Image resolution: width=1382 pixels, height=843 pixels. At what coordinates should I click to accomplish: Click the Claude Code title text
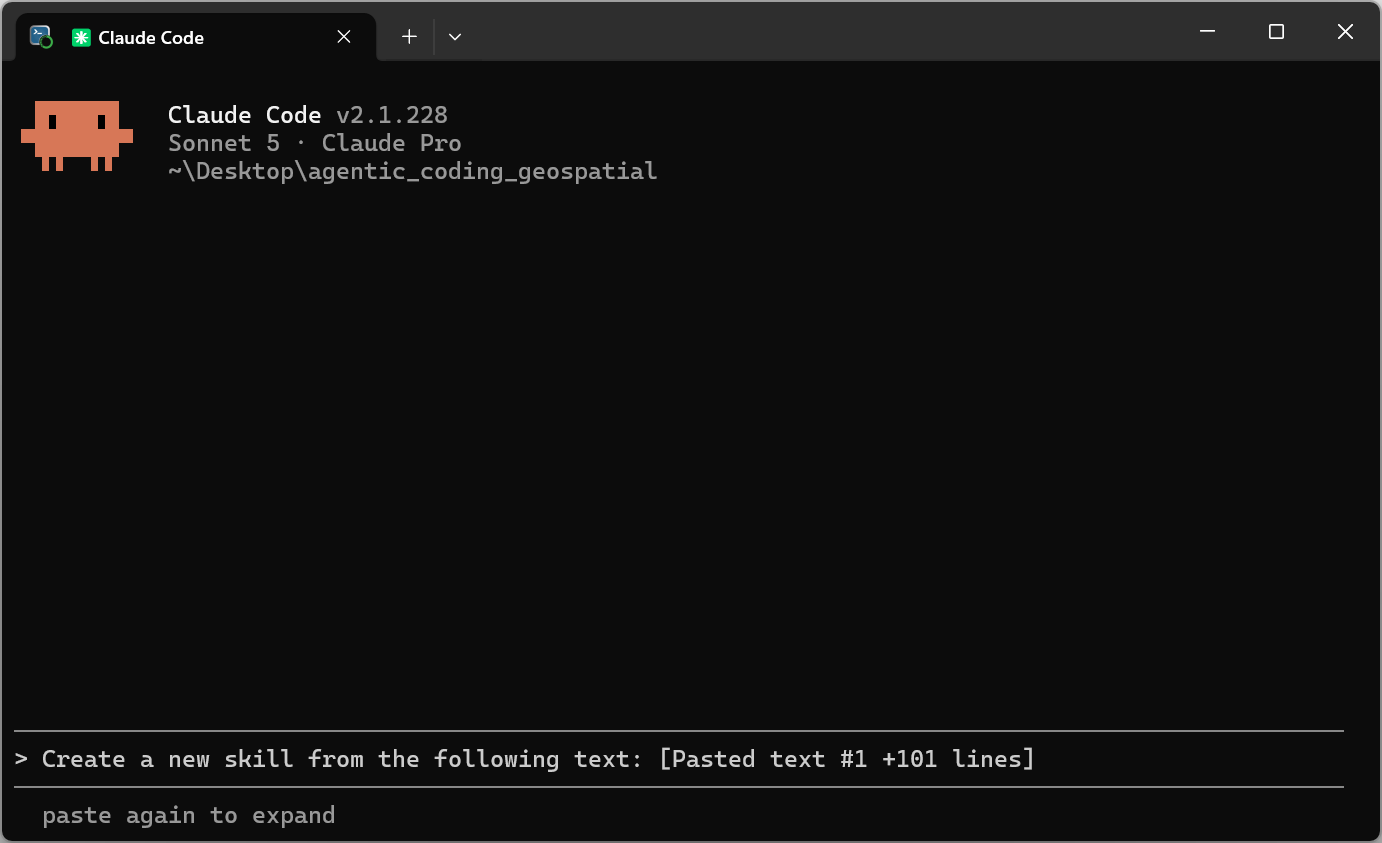[x=244, y=115]
